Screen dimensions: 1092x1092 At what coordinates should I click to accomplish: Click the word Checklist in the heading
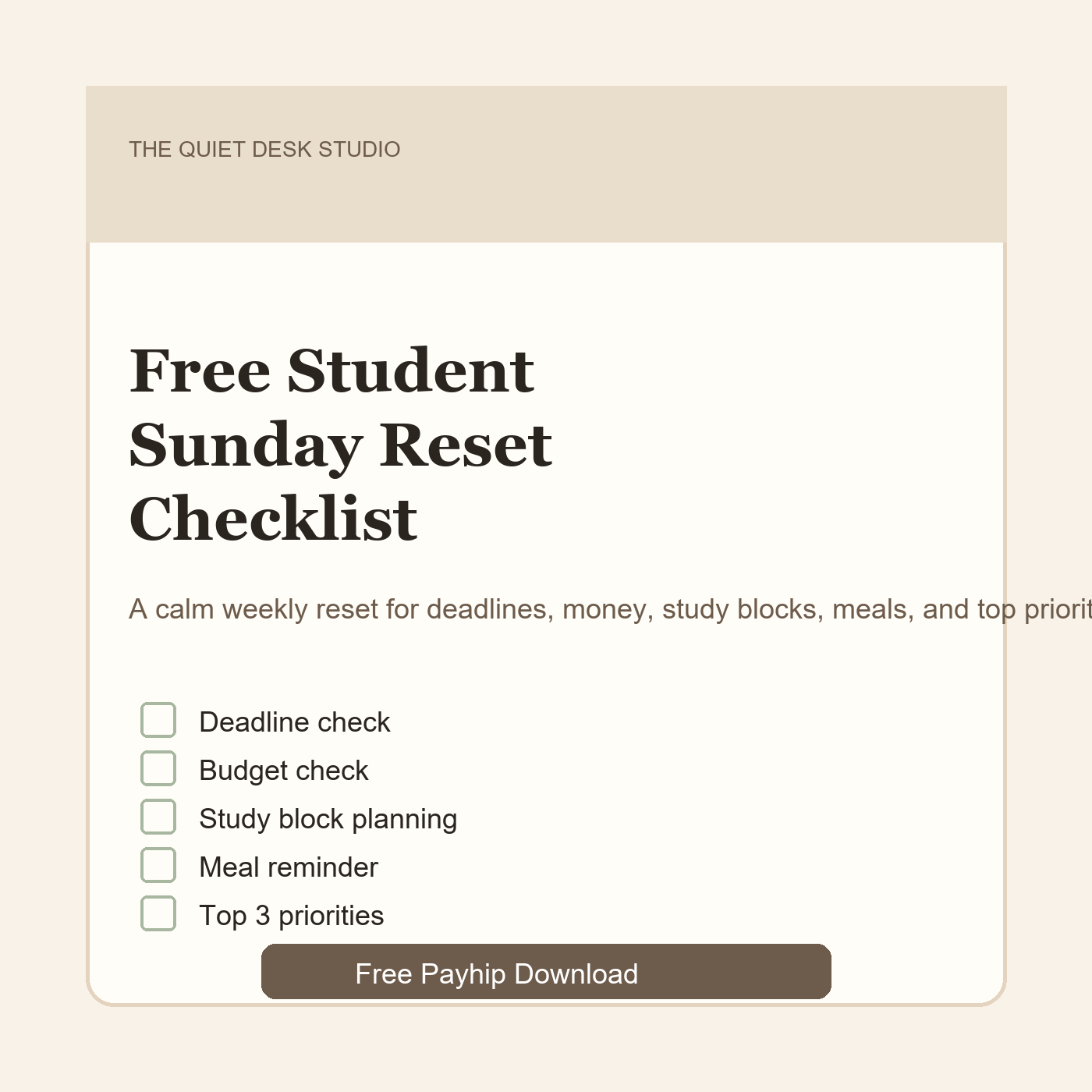pos(274,519)
